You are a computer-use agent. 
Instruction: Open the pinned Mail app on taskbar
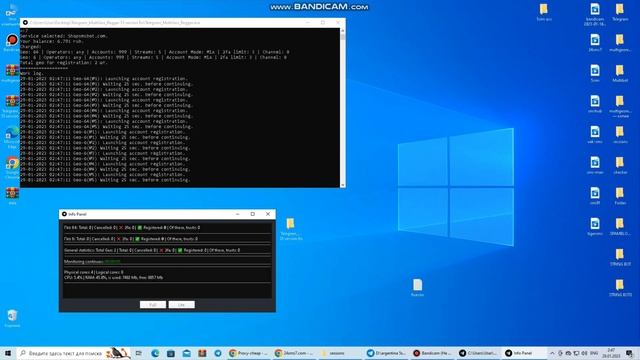187,353
